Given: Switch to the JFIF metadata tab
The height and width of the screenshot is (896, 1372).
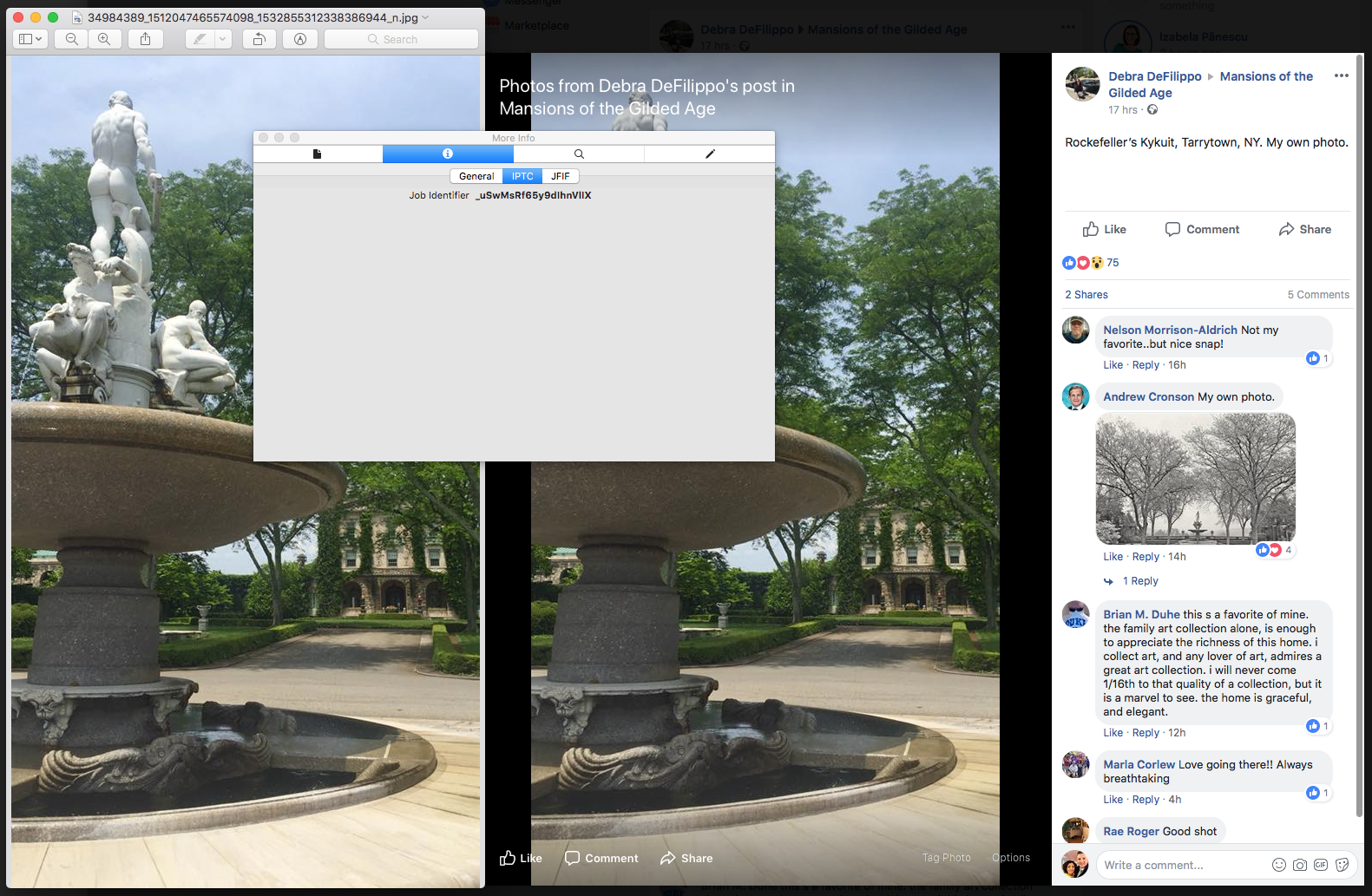Looking at the screenshot, I should (x=561, y=176).
